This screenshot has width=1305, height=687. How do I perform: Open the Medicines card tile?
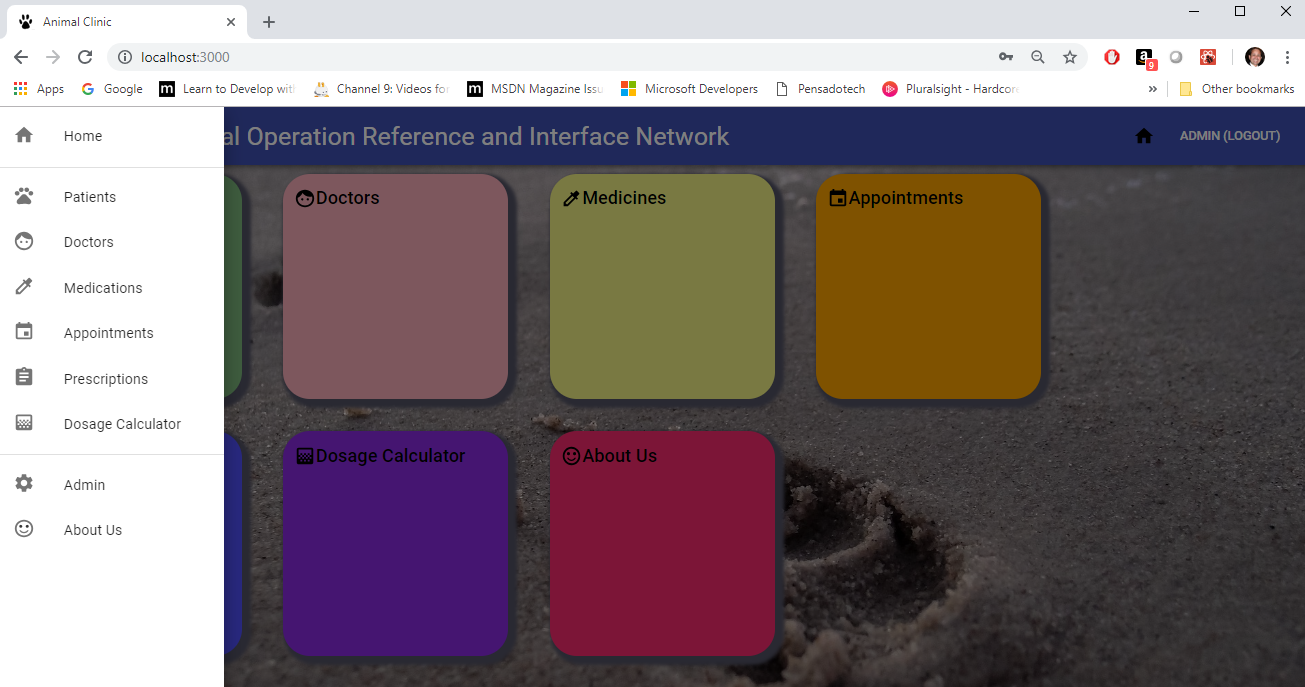tap(662, 286)
